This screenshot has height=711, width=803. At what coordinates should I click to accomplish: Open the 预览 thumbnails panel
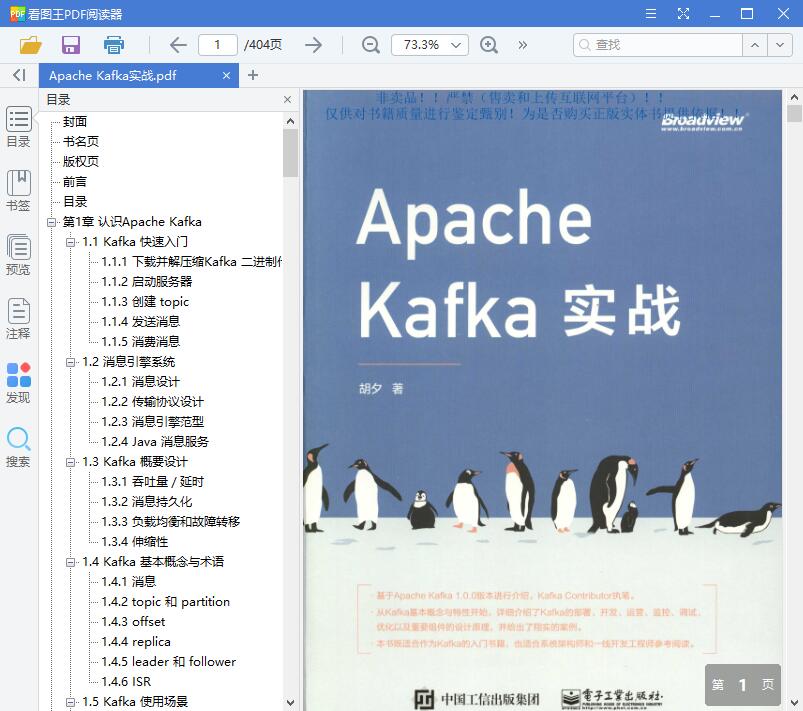[18, 255]
